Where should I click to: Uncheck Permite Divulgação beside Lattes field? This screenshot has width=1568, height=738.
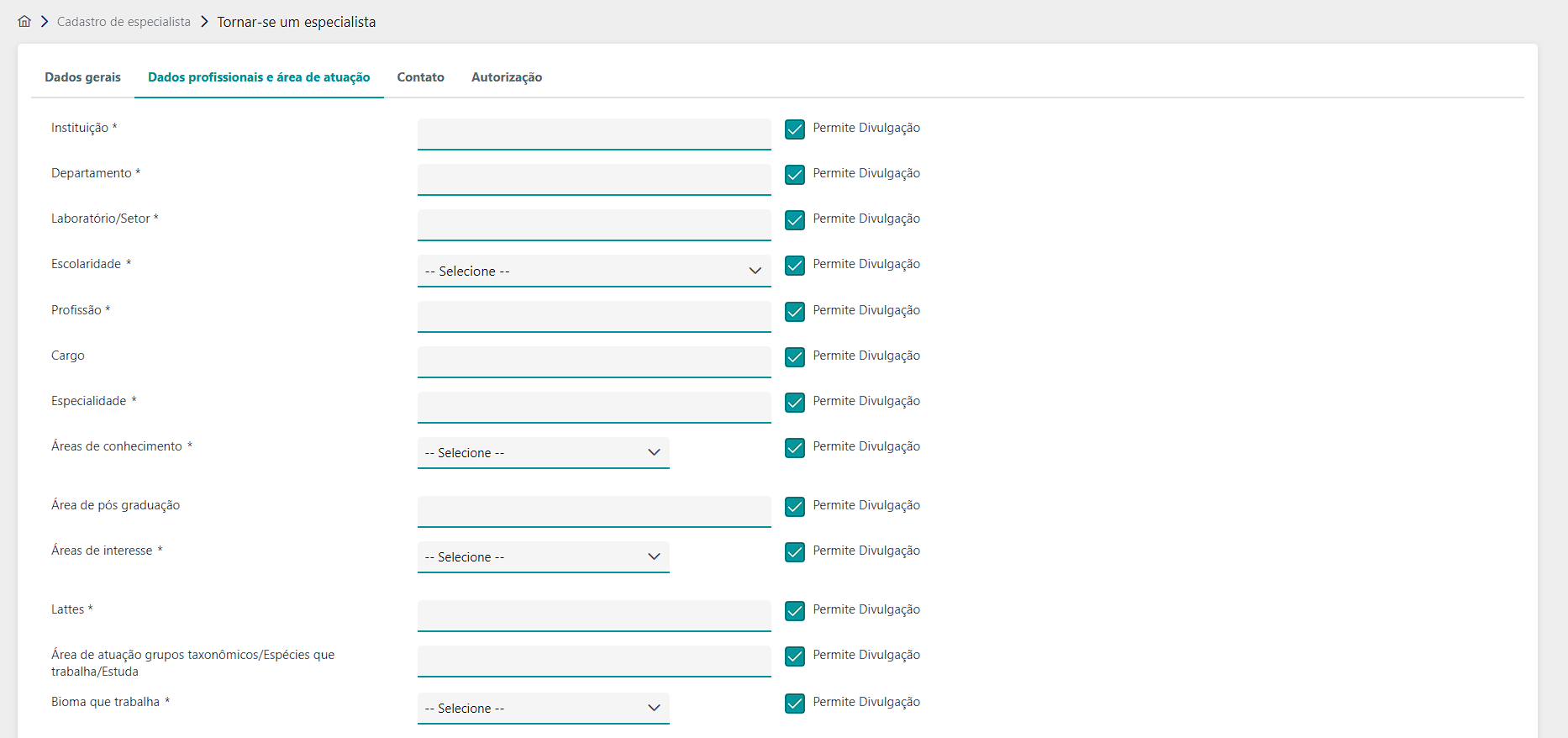pyautogui.click(x=794, y=610)
